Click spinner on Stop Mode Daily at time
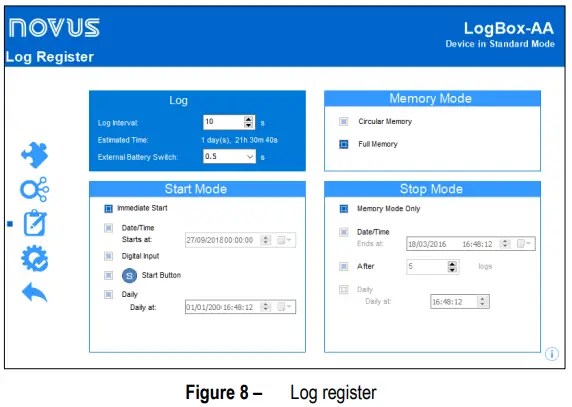Screen dimensions: 572x407 click(482, 302)
